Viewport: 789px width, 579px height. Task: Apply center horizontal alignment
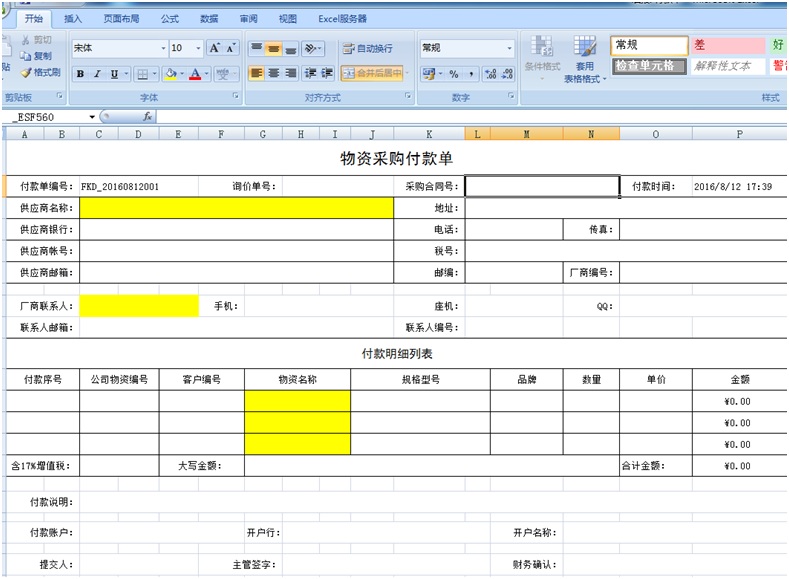point(273,73)
